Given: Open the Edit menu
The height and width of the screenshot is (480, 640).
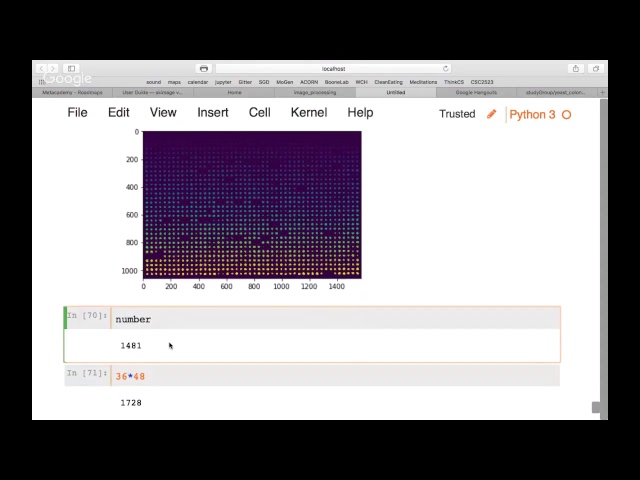Looking at the screenshot, I should tap(118, 113).
